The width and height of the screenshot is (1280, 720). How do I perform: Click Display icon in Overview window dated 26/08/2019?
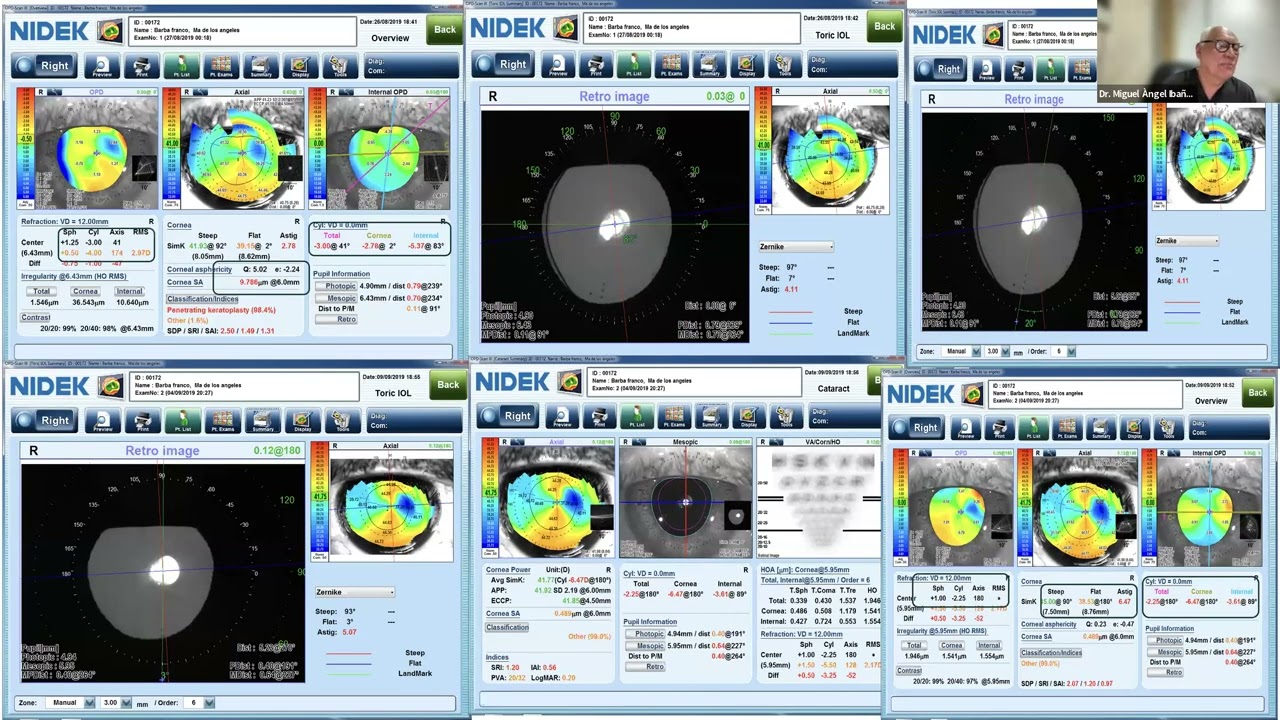point(300,66)
